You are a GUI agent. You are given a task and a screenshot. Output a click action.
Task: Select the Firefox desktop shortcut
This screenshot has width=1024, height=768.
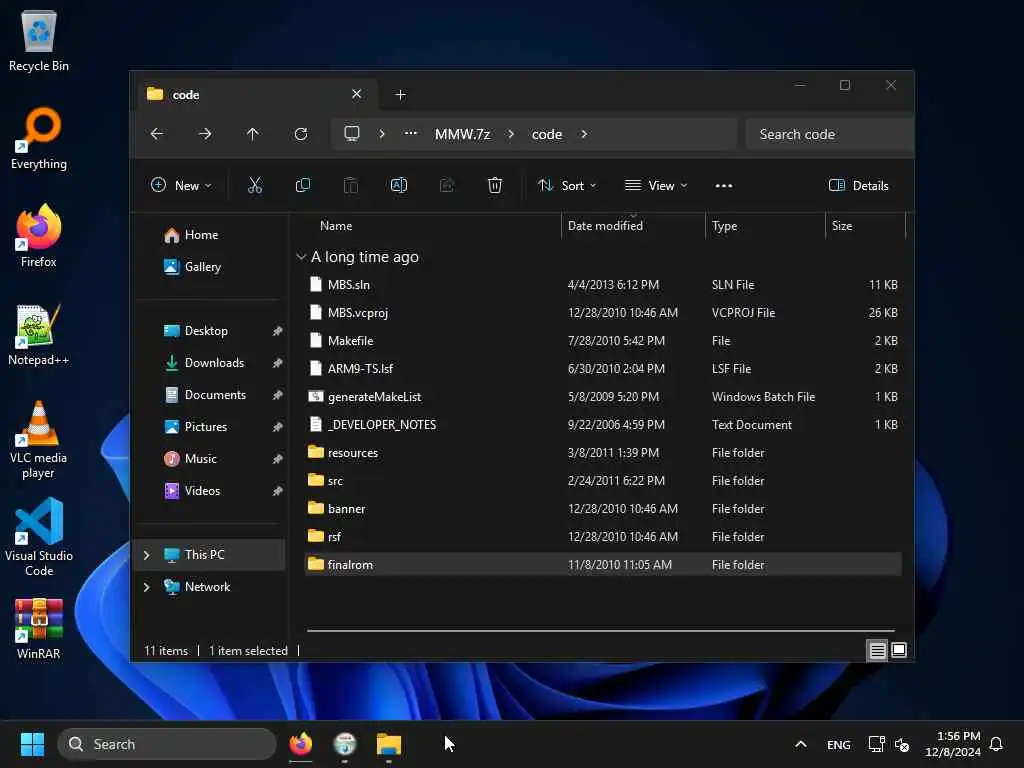(x=39, y=236)
